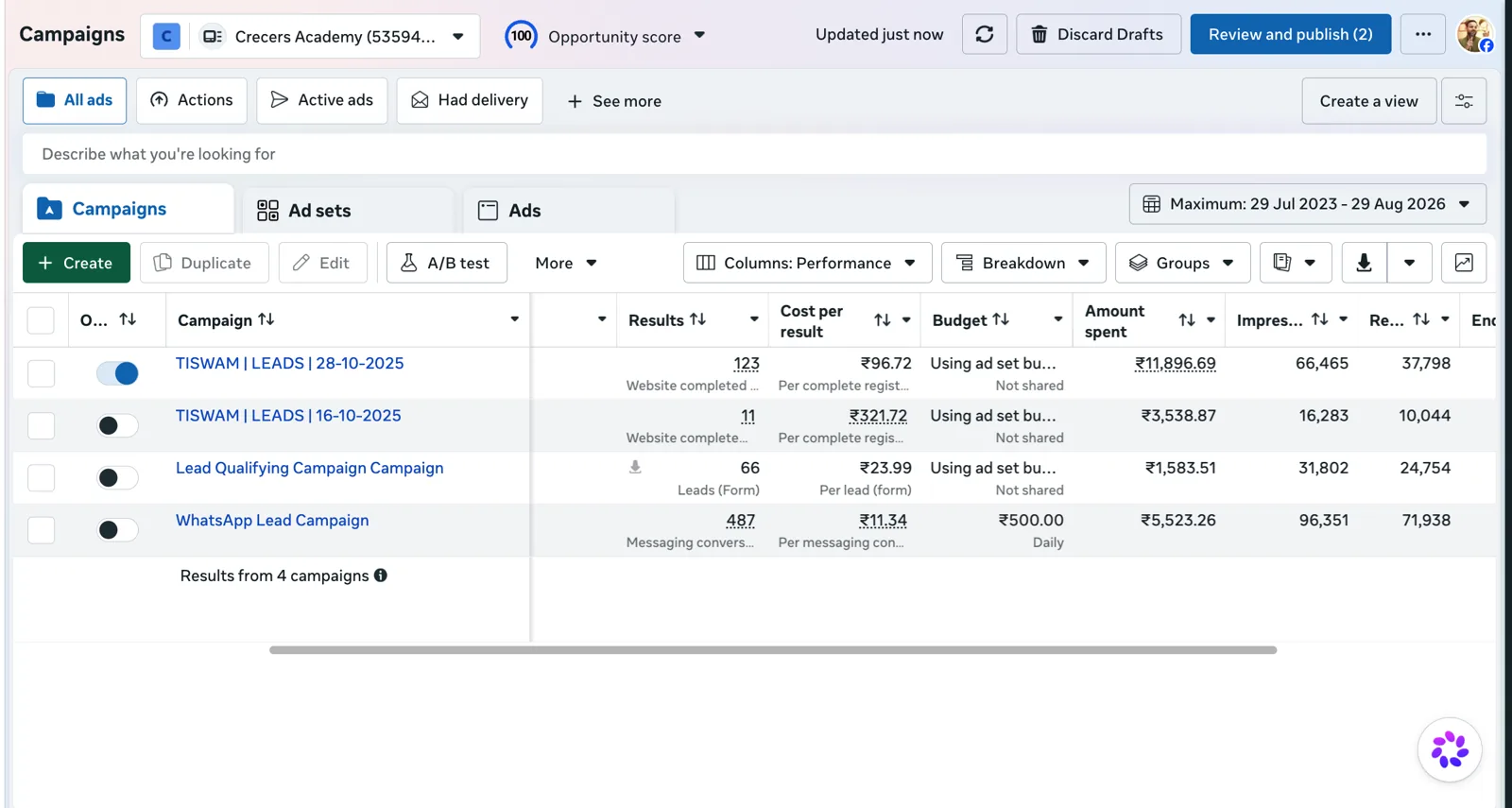The height and width of the screenshot is (808, 1512).
Task: Select the Had delivery filter tab
Action: 470,100
